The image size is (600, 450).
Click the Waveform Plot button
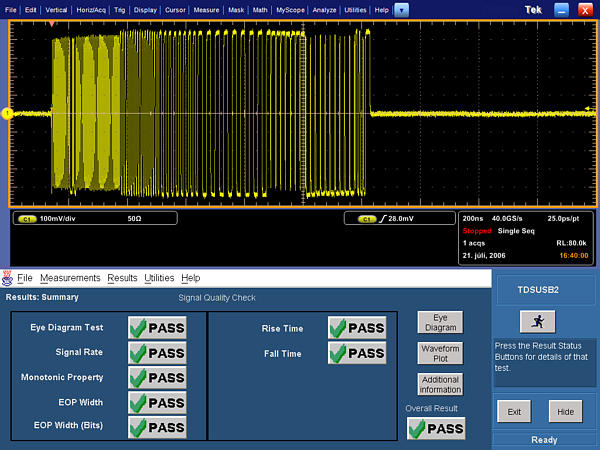[440, 353]
